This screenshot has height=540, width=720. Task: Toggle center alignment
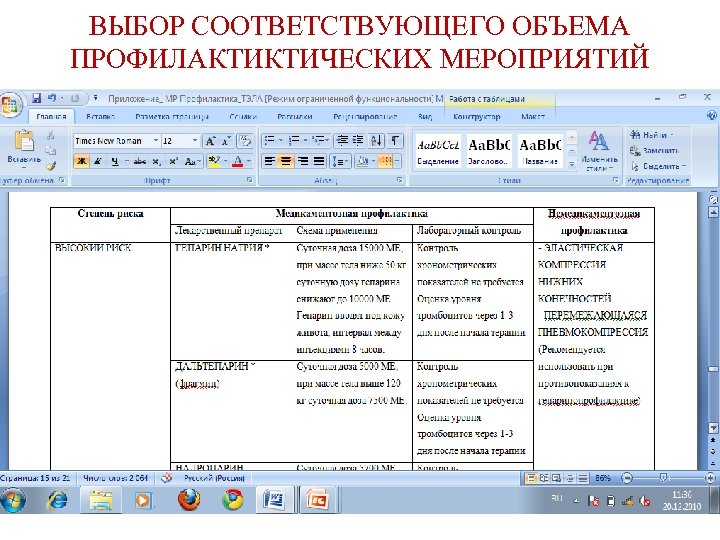coord(286,161)
